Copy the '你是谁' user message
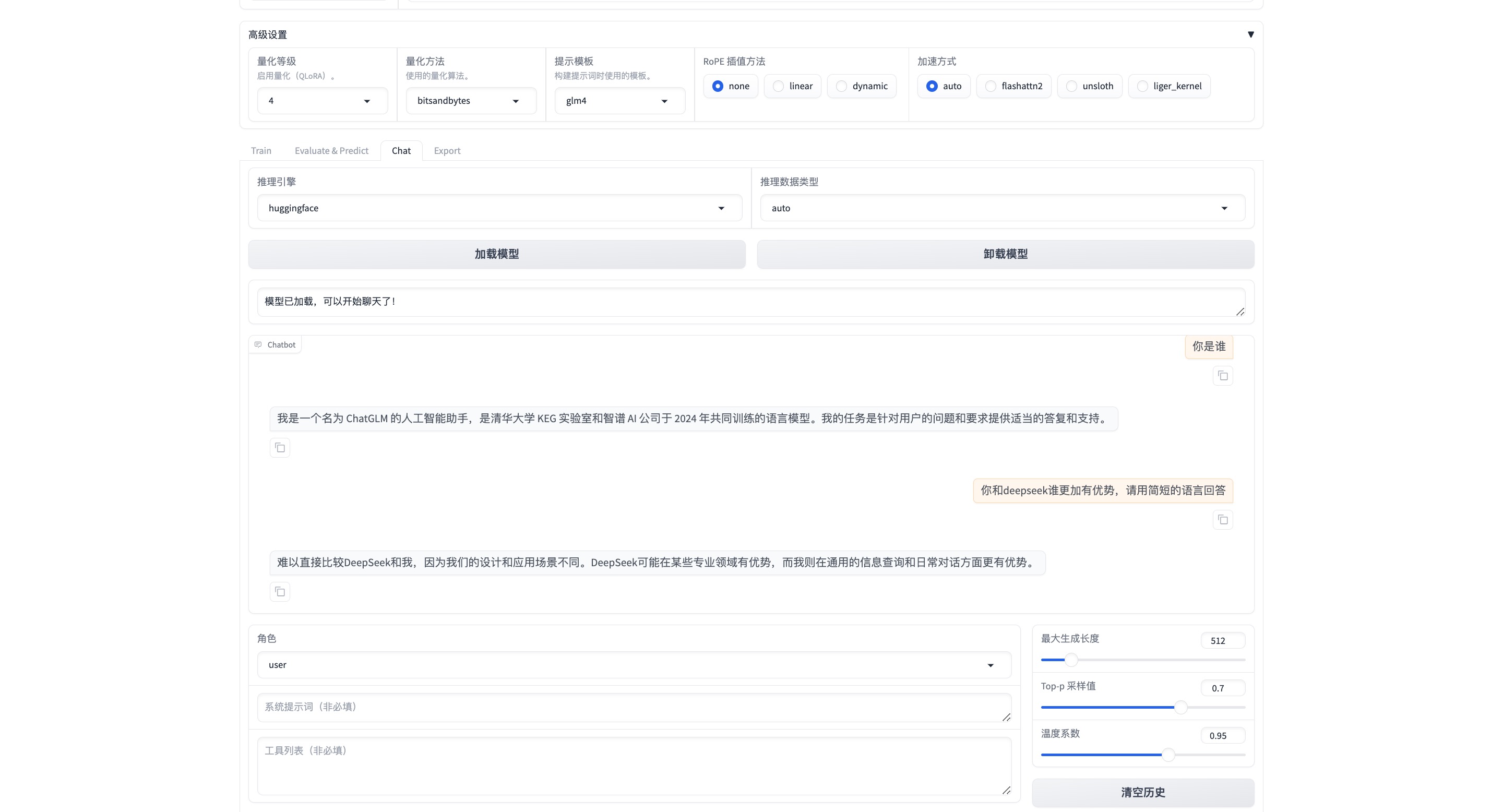 click(1222, 376)
